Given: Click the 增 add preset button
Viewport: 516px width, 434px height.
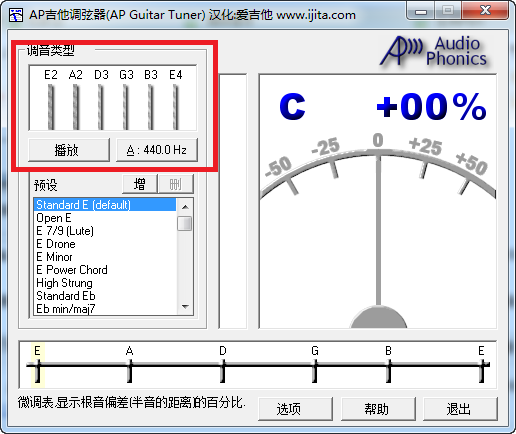Looking at the screenshot, I should click(140, 184).
